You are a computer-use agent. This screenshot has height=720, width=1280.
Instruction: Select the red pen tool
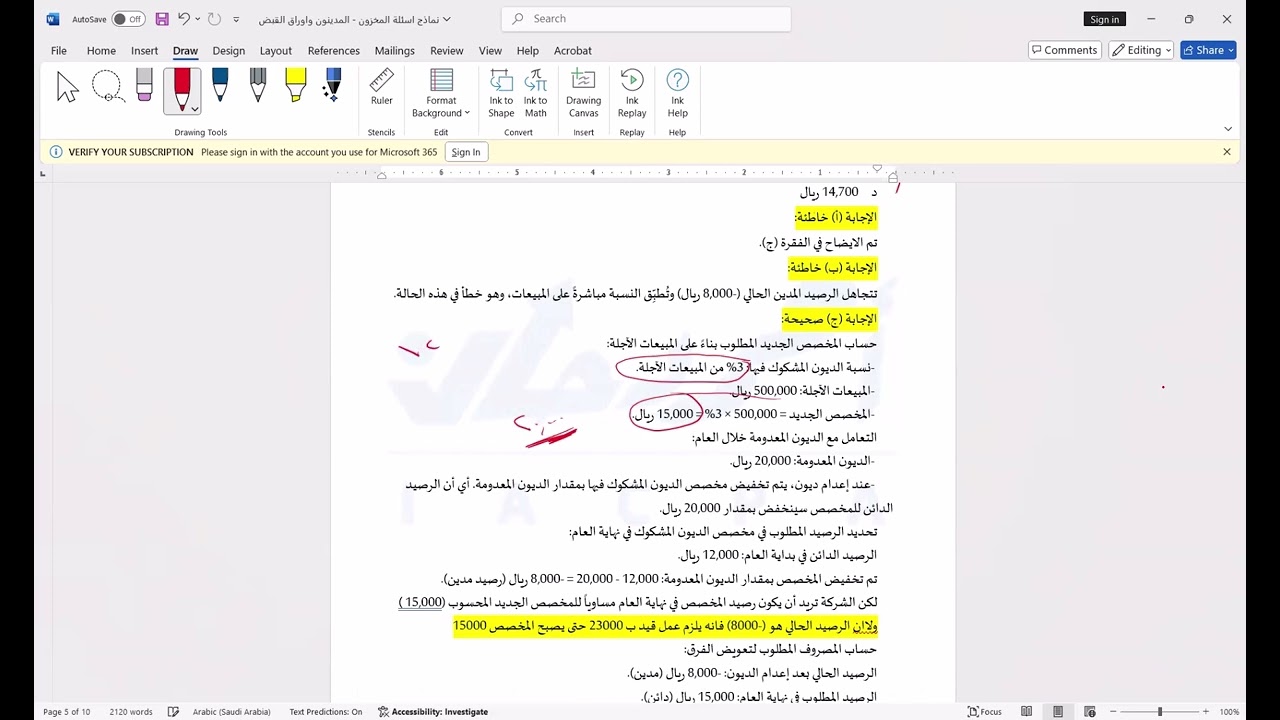click(x=182, y=90)
